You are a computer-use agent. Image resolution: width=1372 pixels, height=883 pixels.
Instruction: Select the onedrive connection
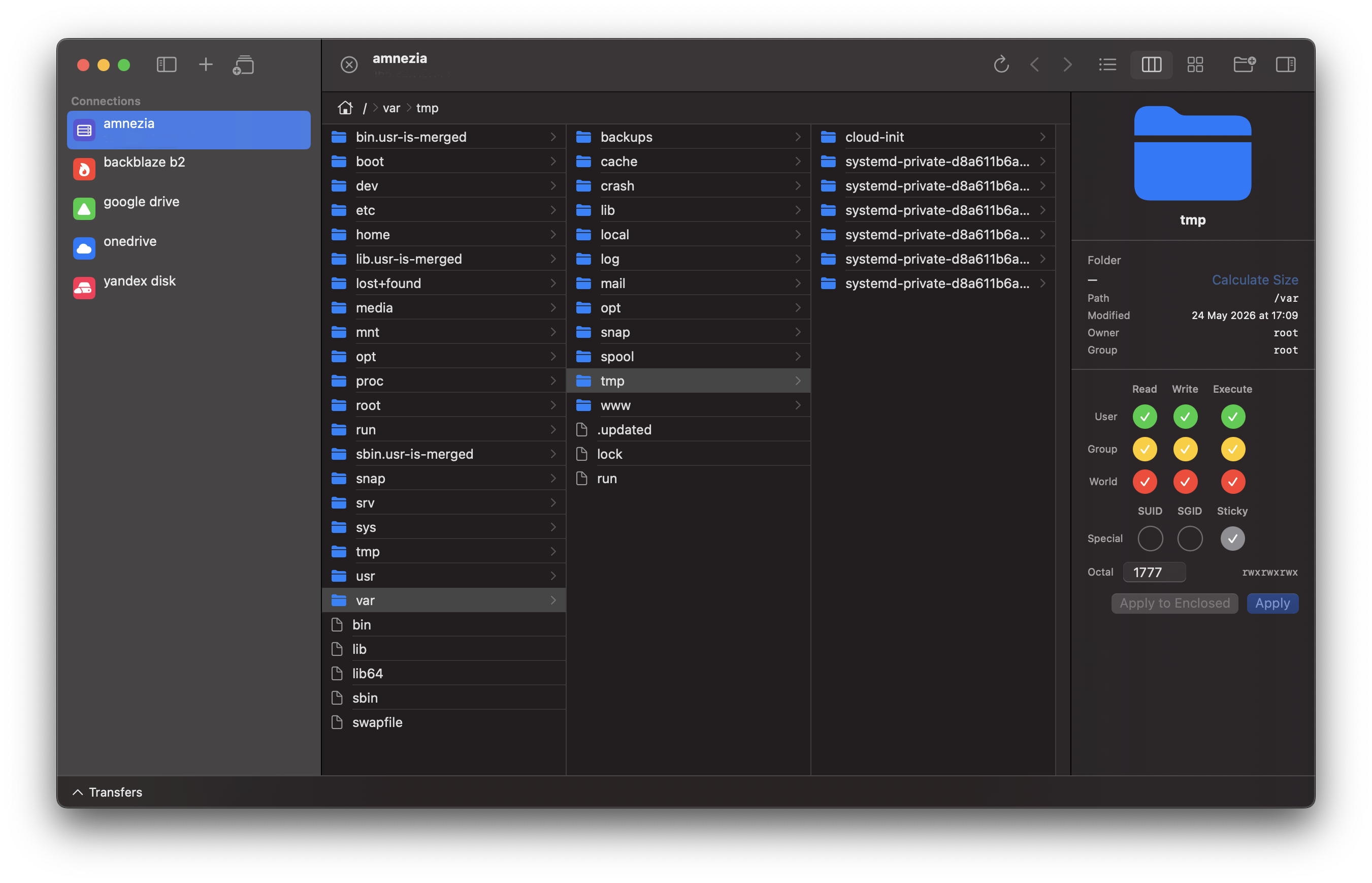188,248
